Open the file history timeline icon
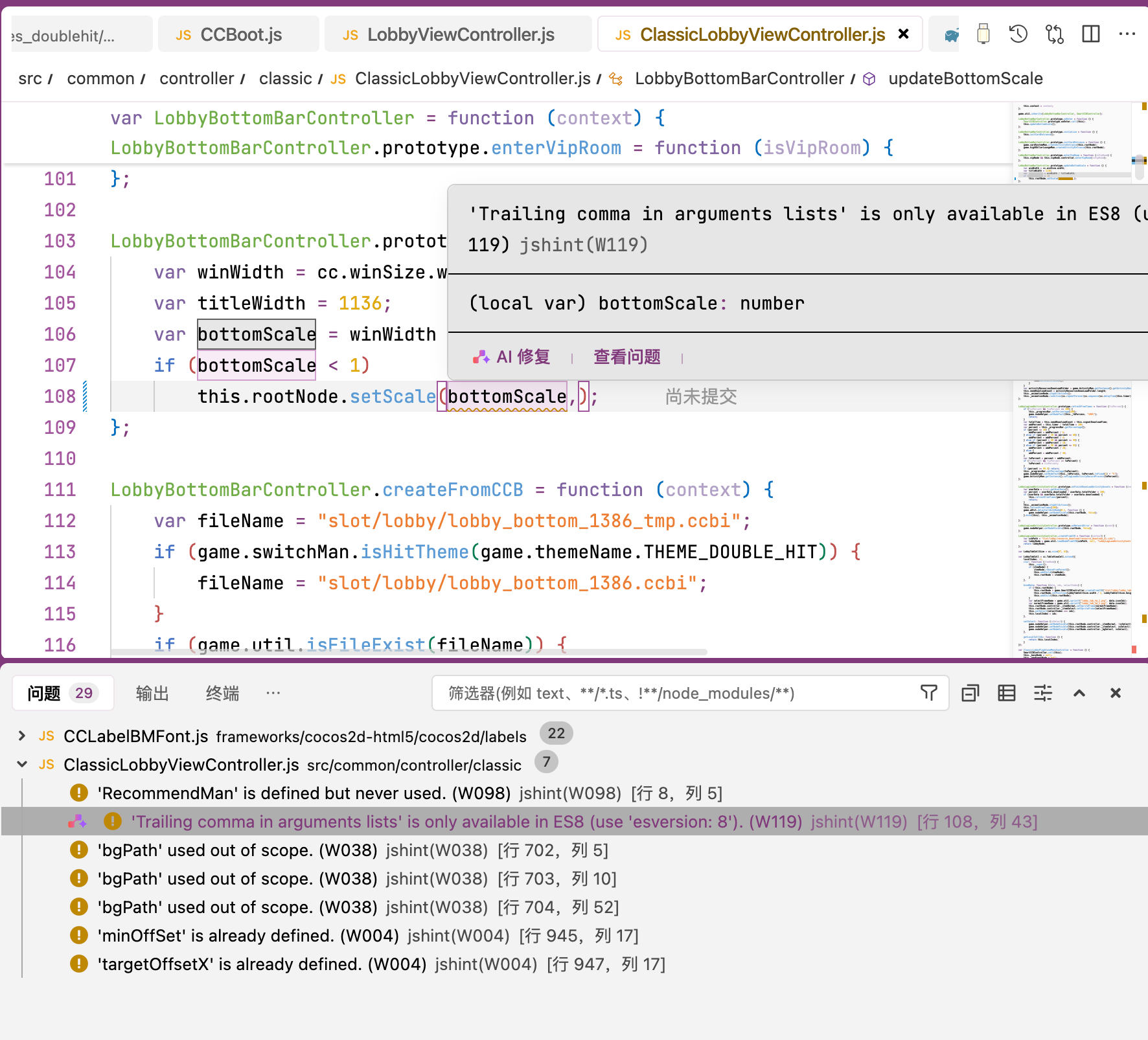 coord(1018,34)
